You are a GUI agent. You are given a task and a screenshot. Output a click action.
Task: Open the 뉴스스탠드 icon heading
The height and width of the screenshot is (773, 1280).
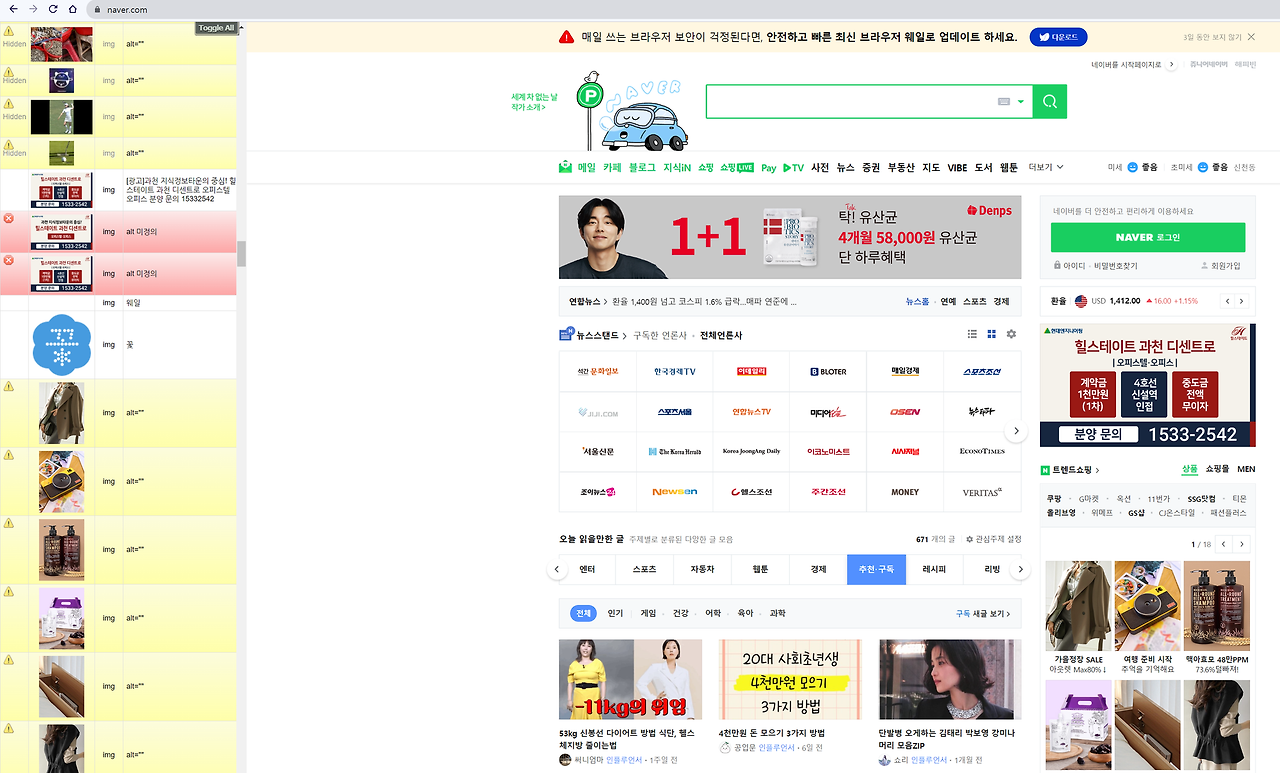coord(593,335)
